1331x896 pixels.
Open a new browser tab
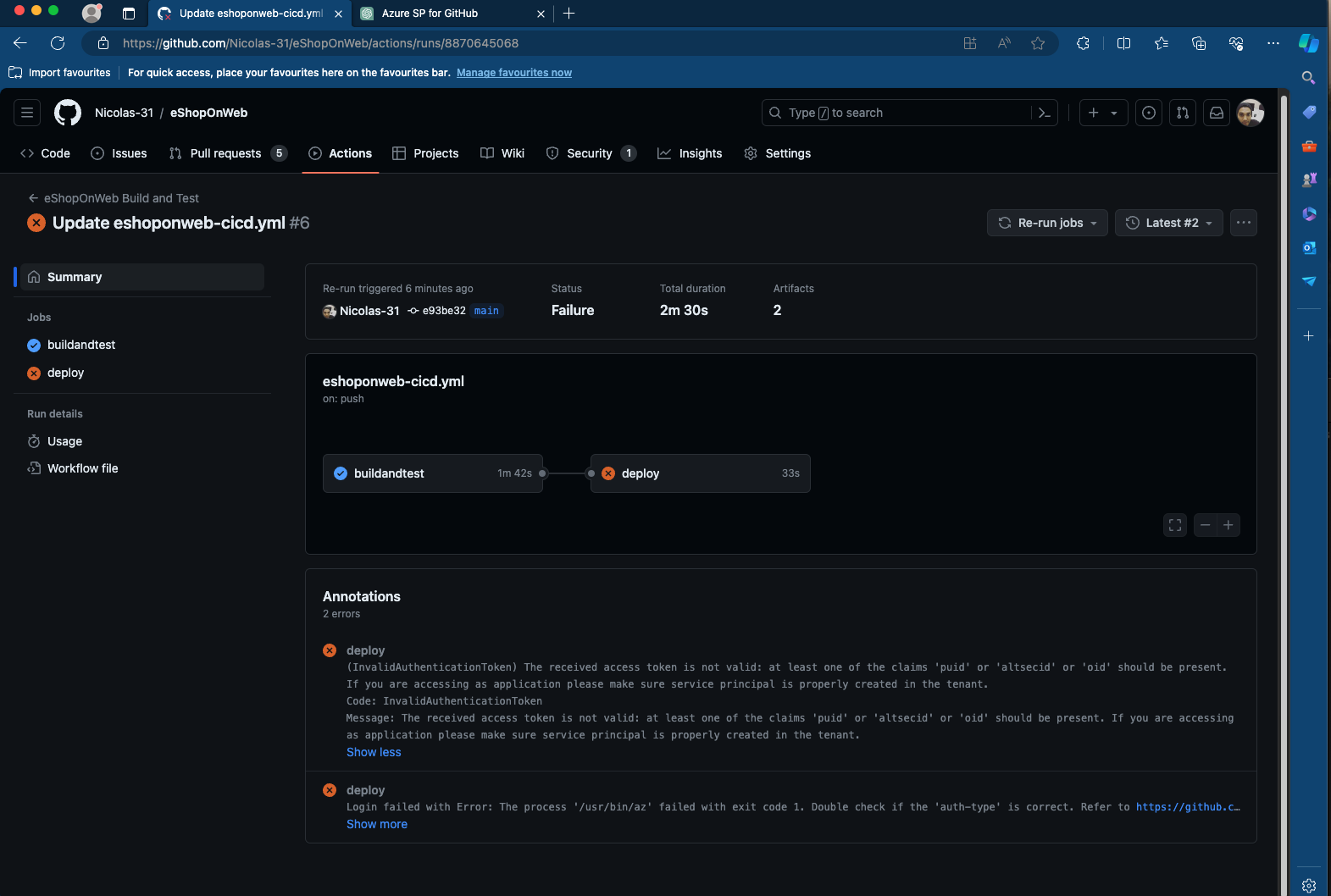[x=569, y=14]
